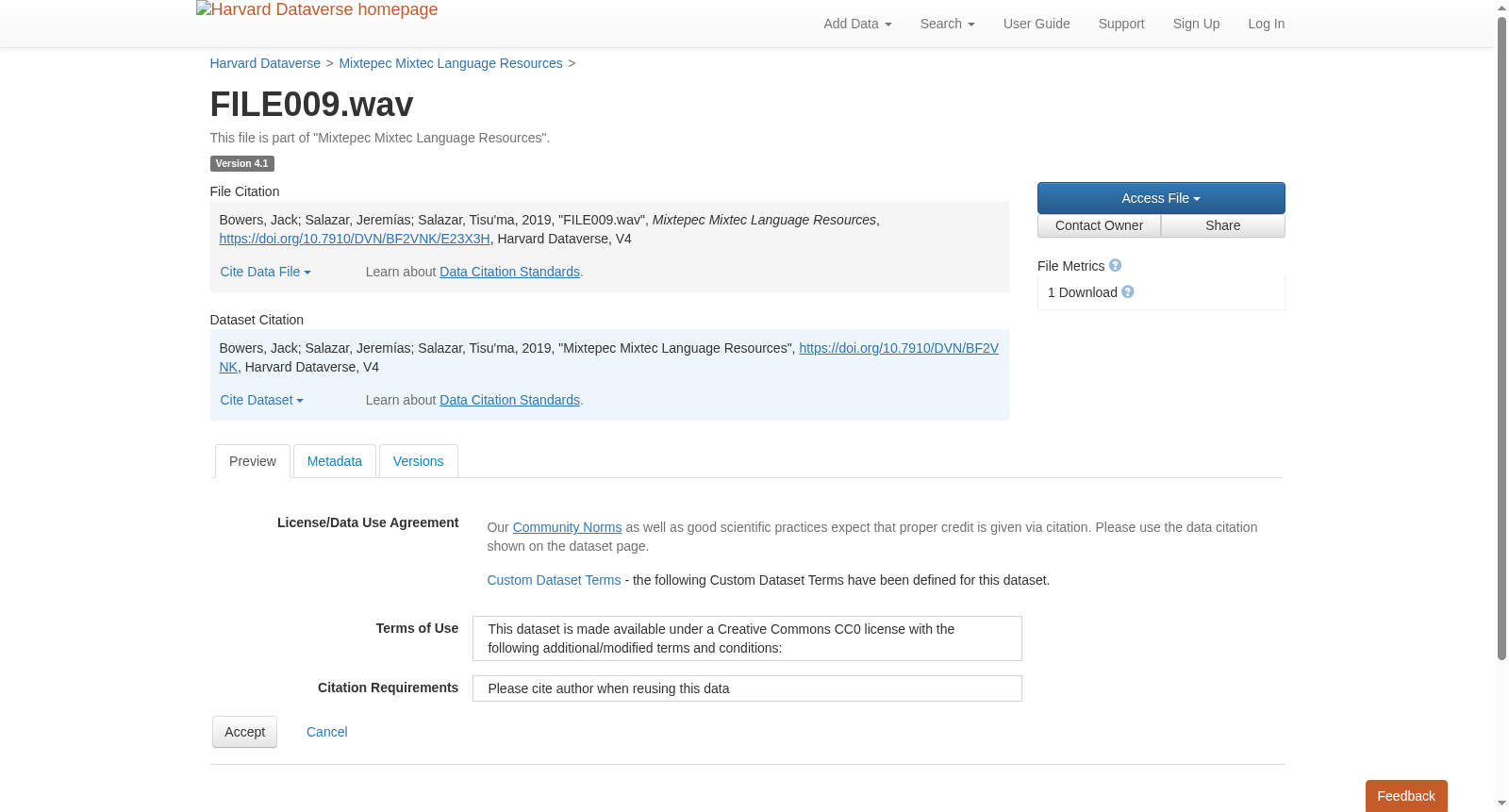The width and height of the screenshot is (1509, 812).
Task: Click the Share button
Action: tap(1223, 225)
